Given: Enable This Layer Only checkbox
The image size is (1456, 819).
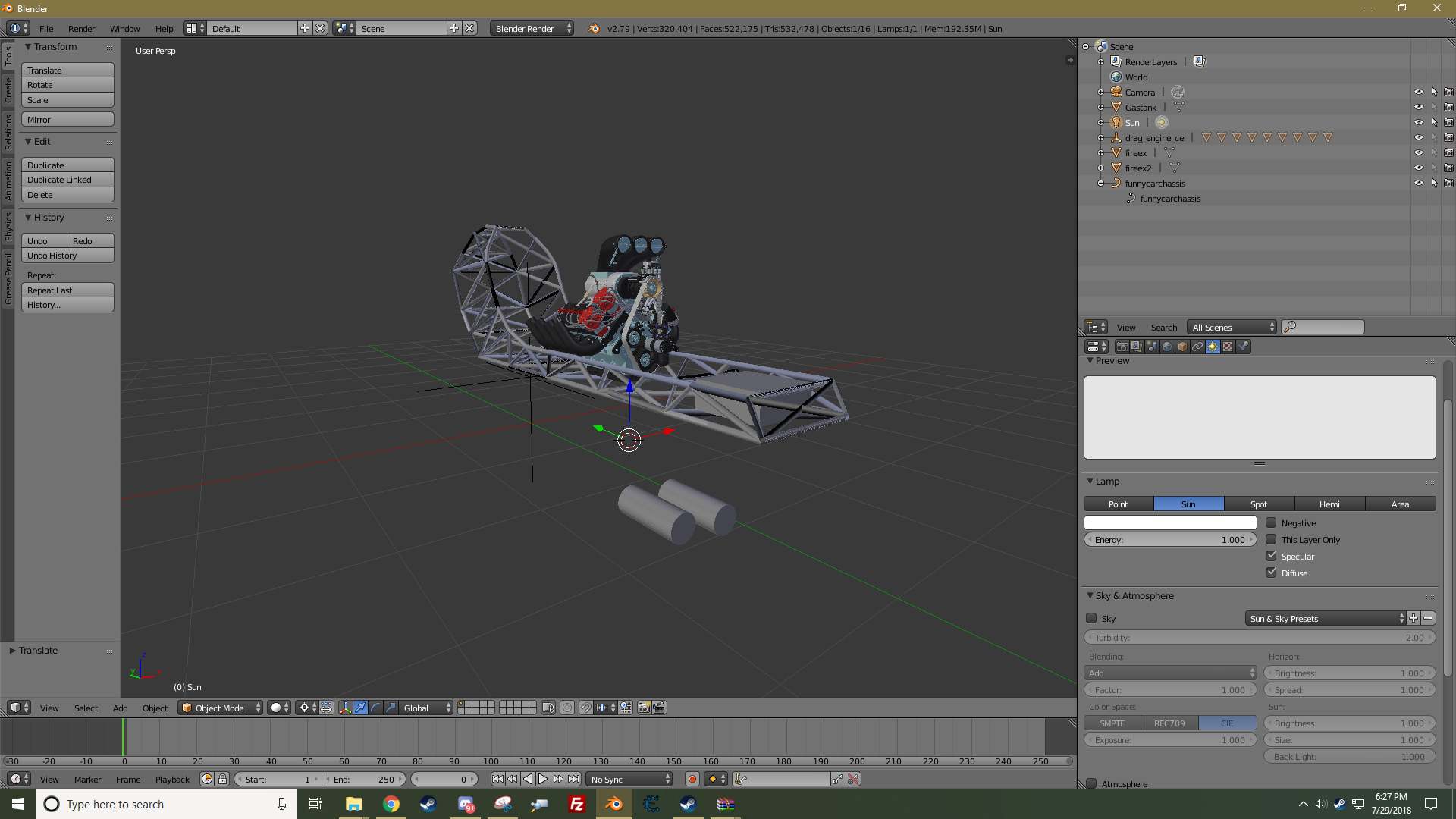Looking at the screenshot, I should click(1271, 539).
